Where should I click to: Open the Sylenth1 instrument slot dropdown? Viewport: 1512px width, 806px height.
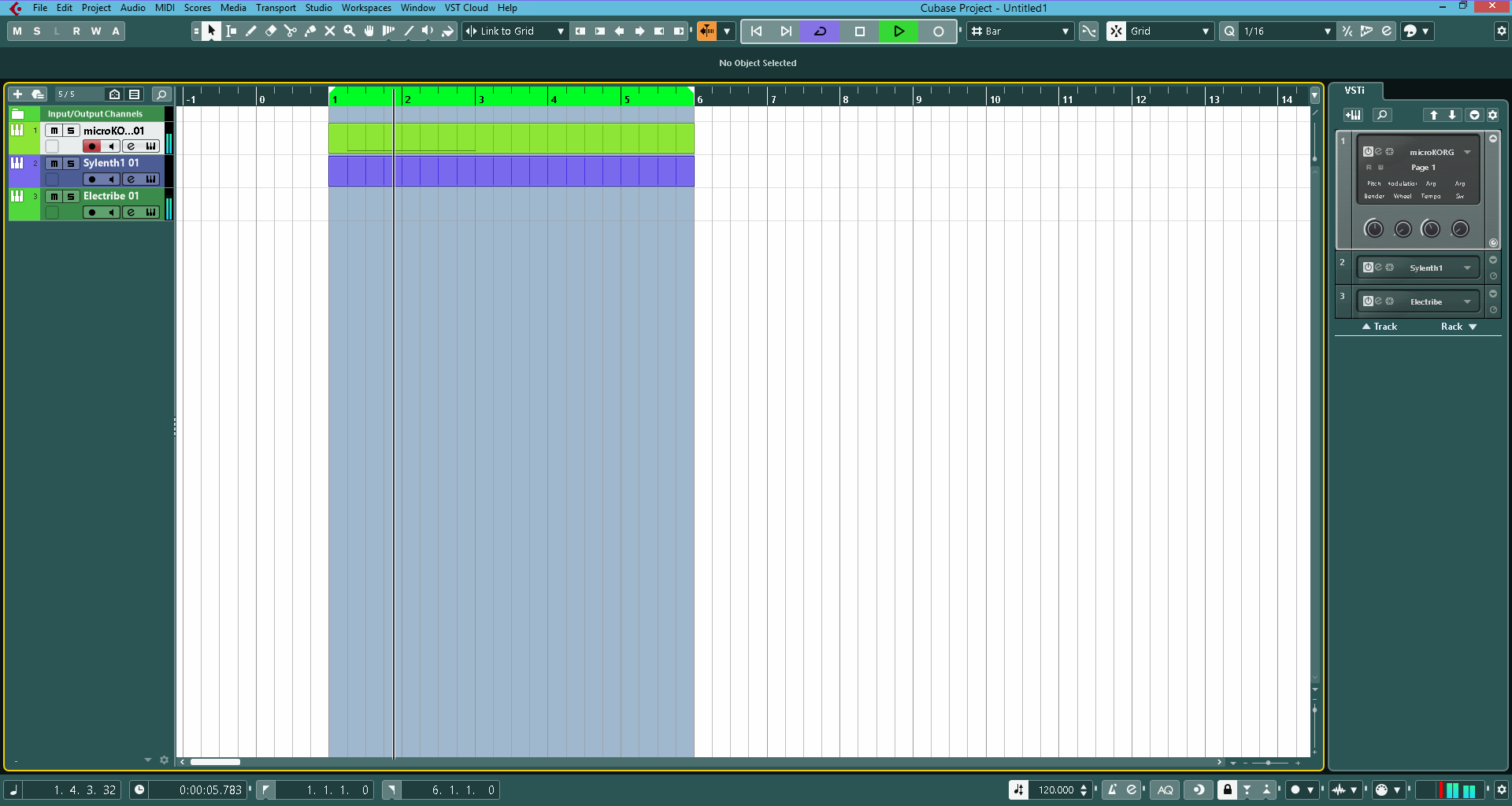(x=1467, y=268)
